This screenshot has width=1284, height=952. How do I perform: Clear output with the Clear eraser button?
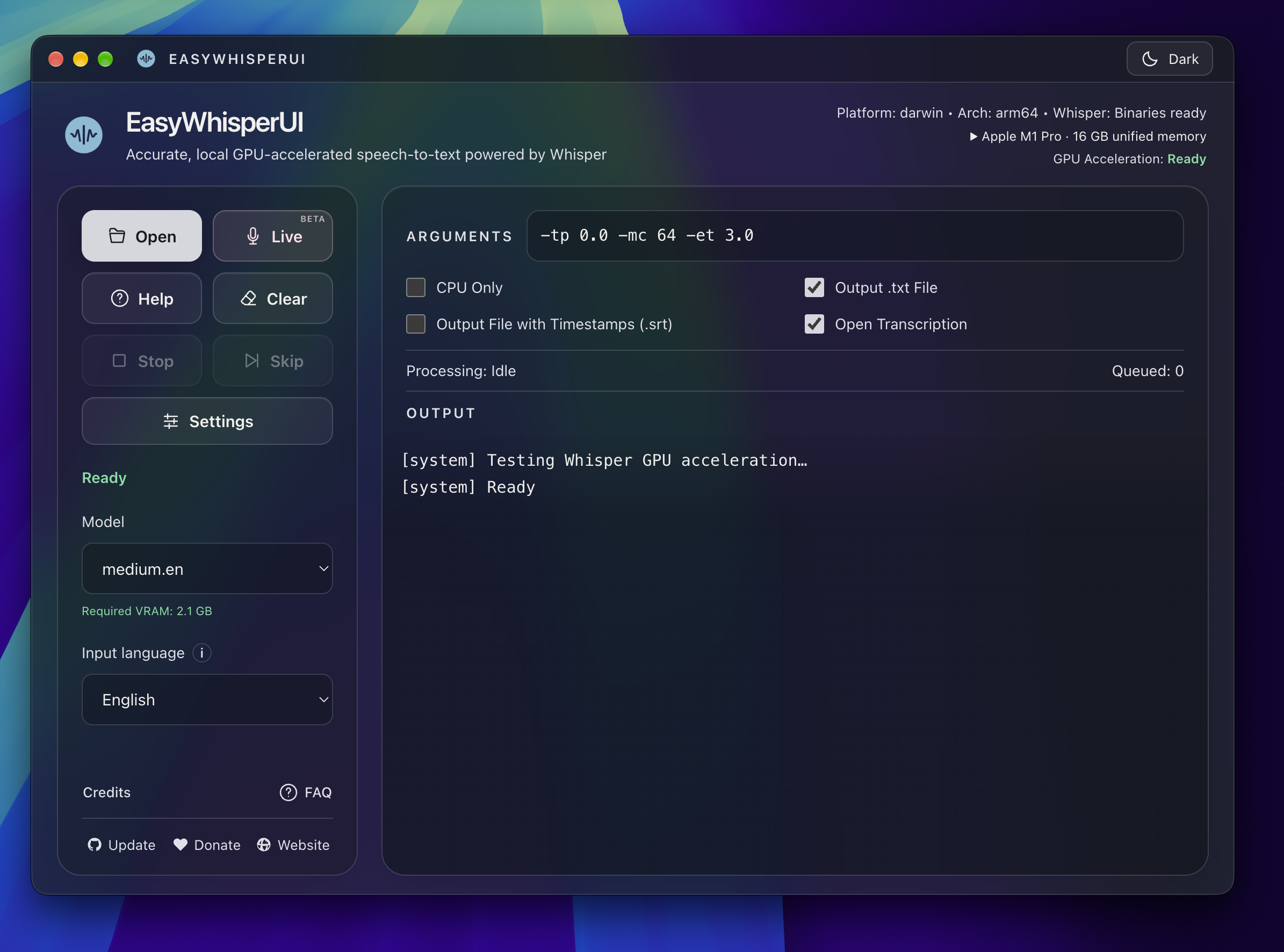pos(272,299)
